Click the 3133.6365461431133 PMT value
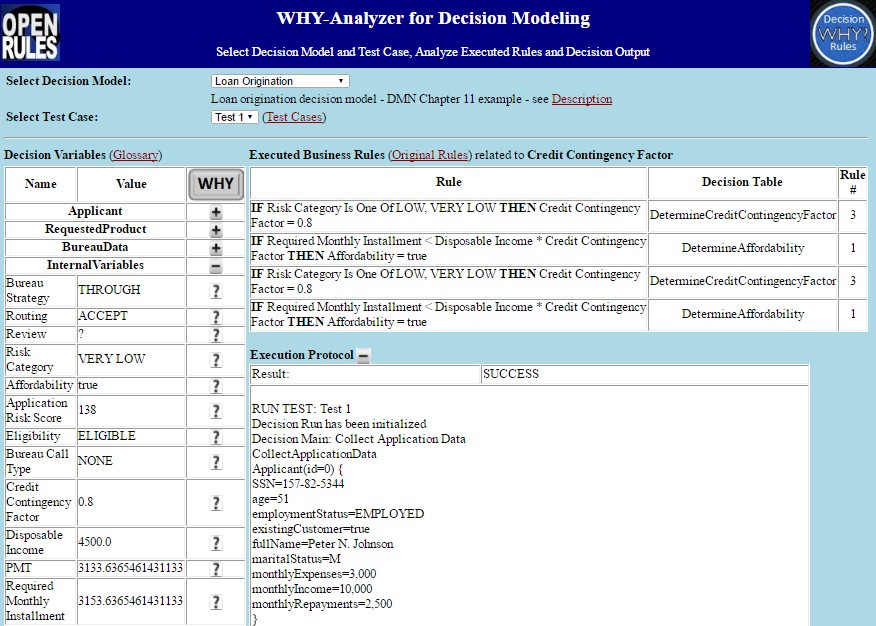This screenshot has width=876, height=626. pyautogui.click(x=130, y=568)
